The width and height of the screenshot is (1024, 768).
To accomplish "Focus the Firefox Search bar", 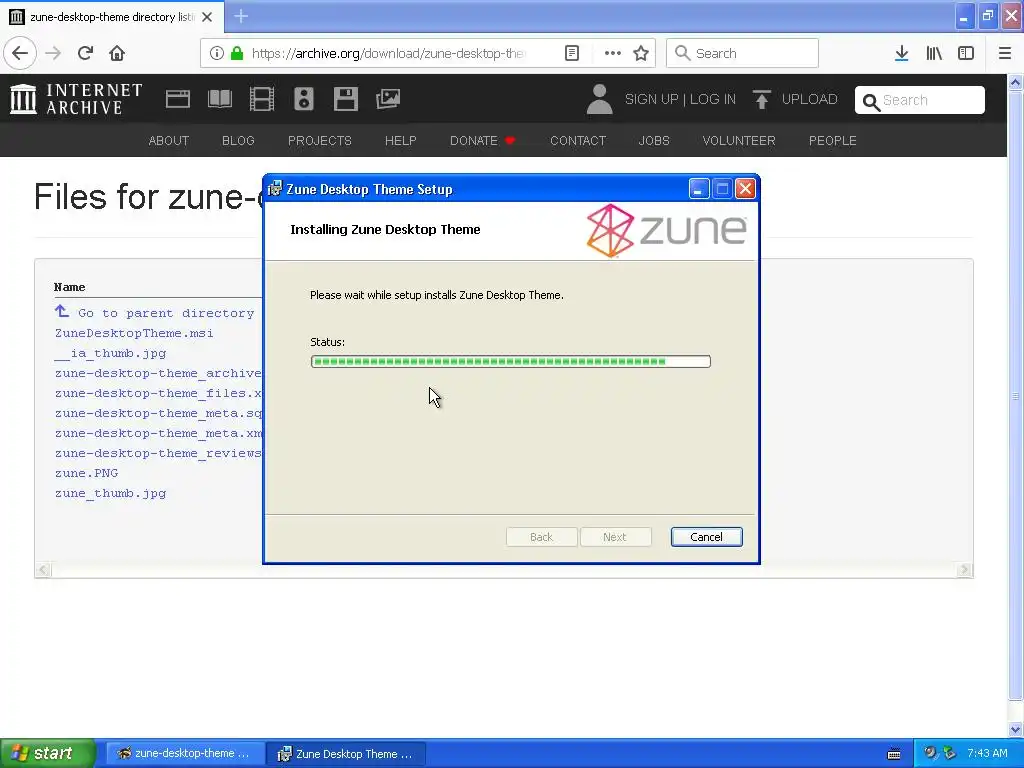I will click(x=742, y=53).
